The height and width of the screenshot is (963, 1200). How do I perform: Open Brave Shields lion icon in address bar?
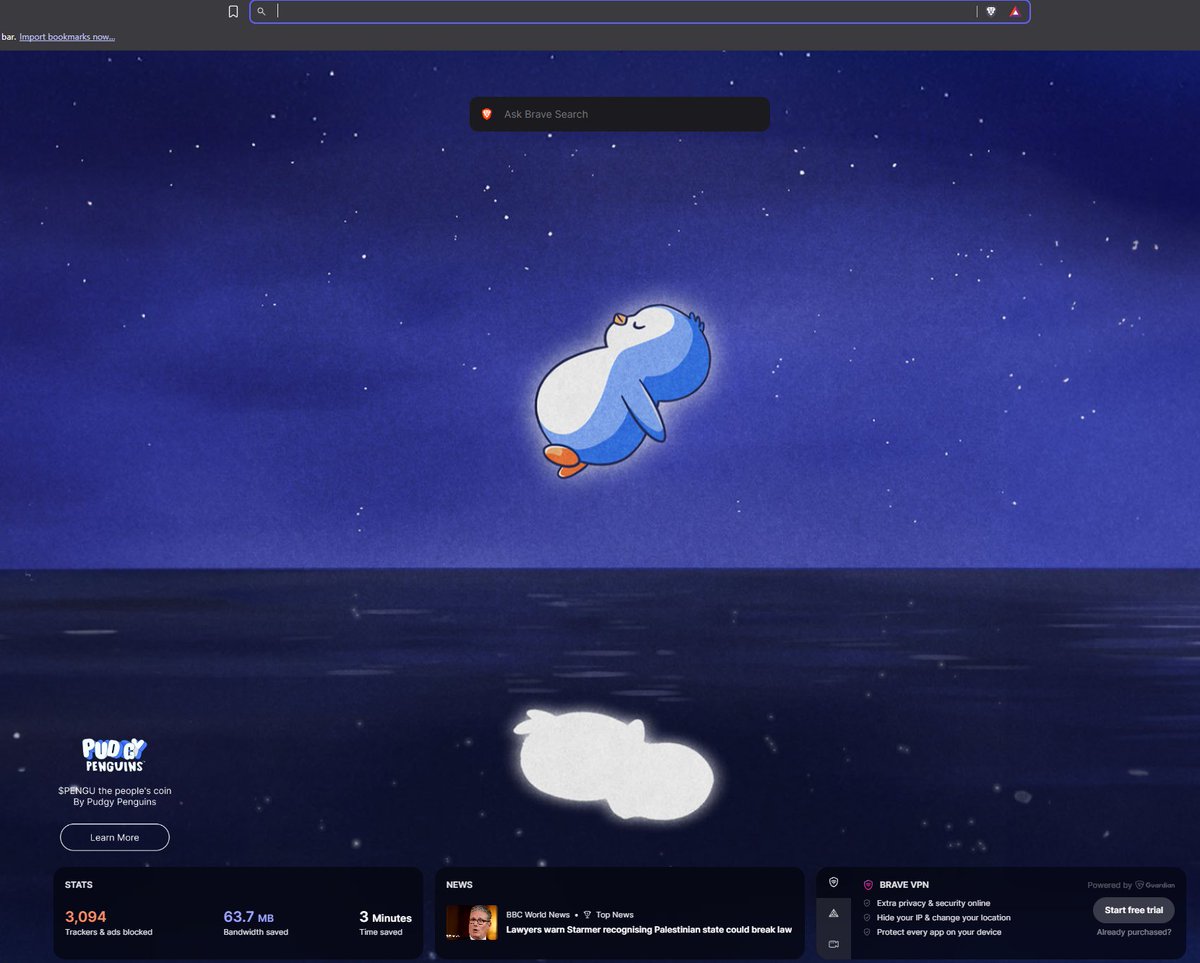(991, 12)
